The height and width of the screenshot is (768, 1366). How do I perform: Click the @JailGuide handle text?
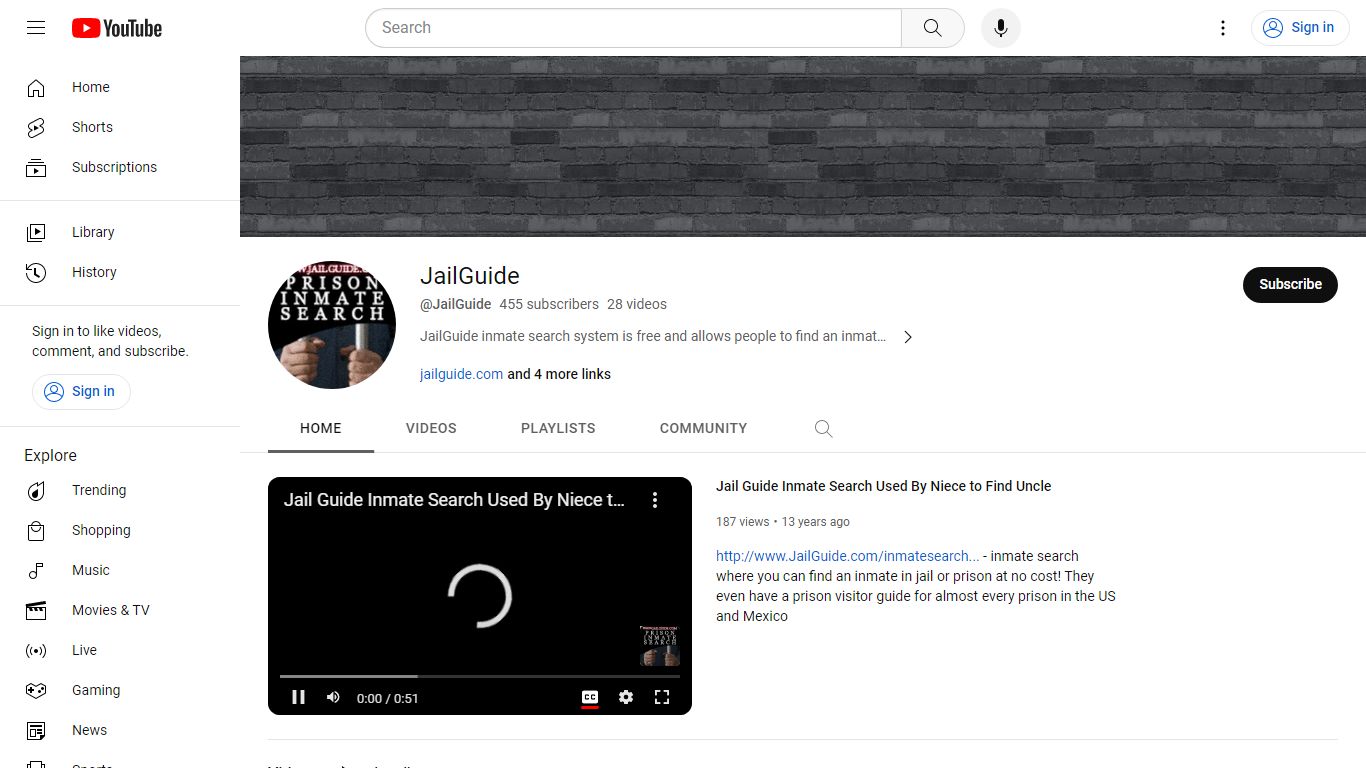click(x=455, y=304)
